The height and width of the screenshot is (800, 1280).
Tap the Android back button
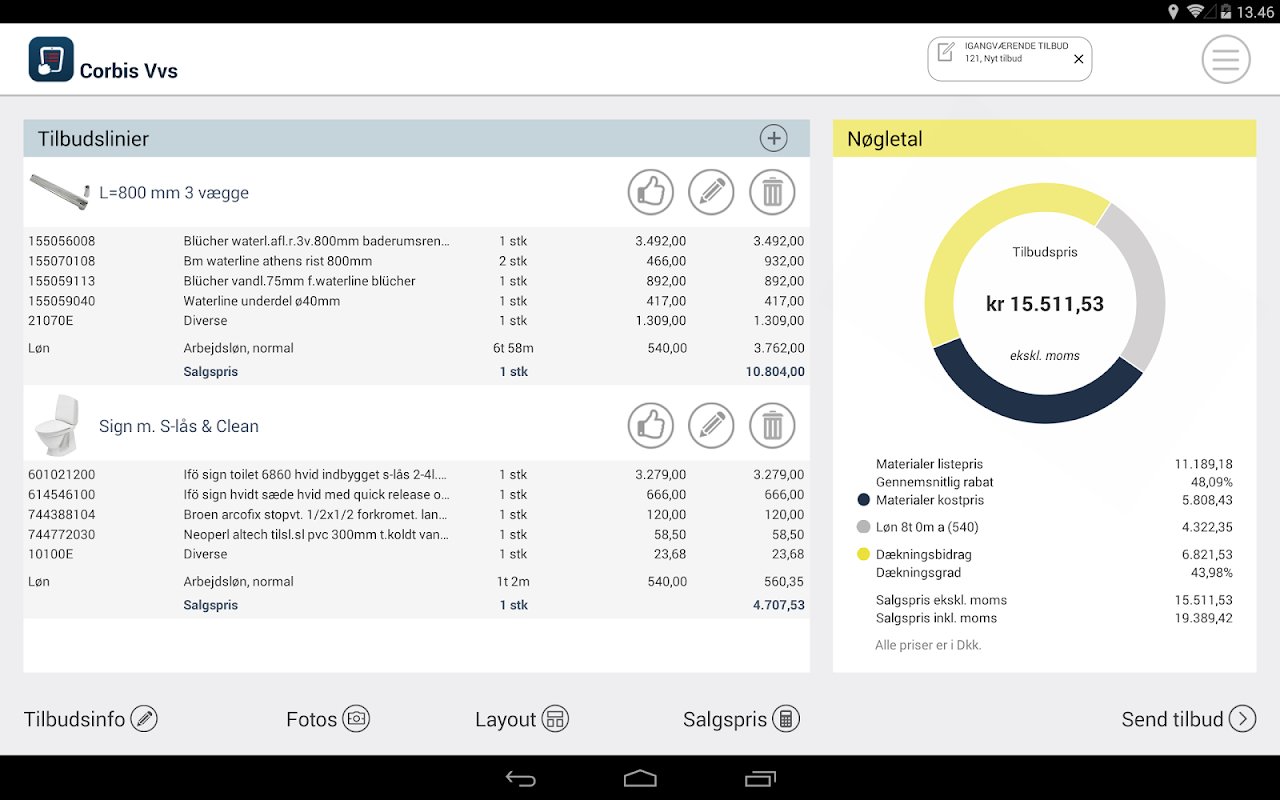coord(520,778)
